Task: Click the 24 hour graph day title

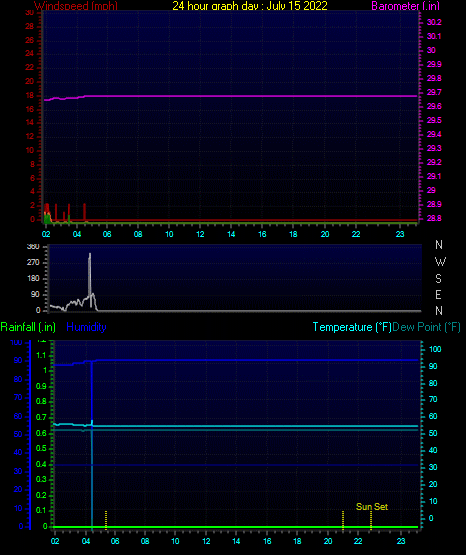Action: point(250,5)
